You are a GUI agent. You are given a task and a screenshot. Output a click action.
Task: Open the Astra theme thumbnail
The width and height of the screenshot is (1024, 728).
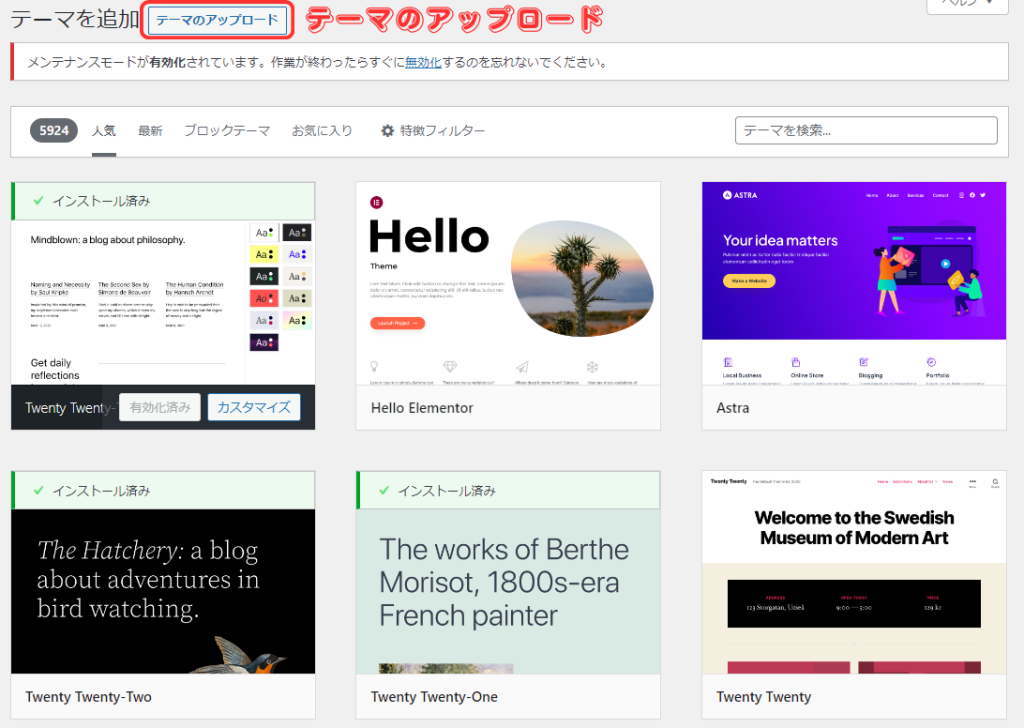point(854,283)
